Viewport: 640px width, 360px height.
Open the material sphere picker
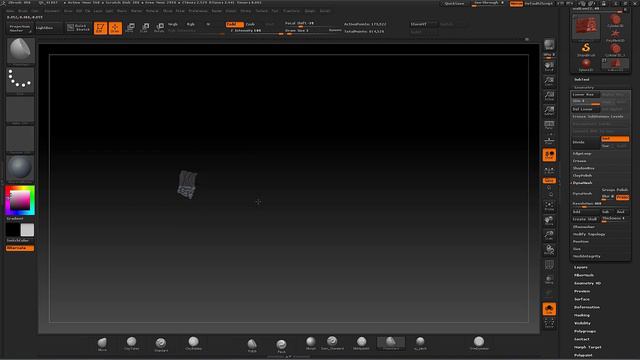point(20,168)
